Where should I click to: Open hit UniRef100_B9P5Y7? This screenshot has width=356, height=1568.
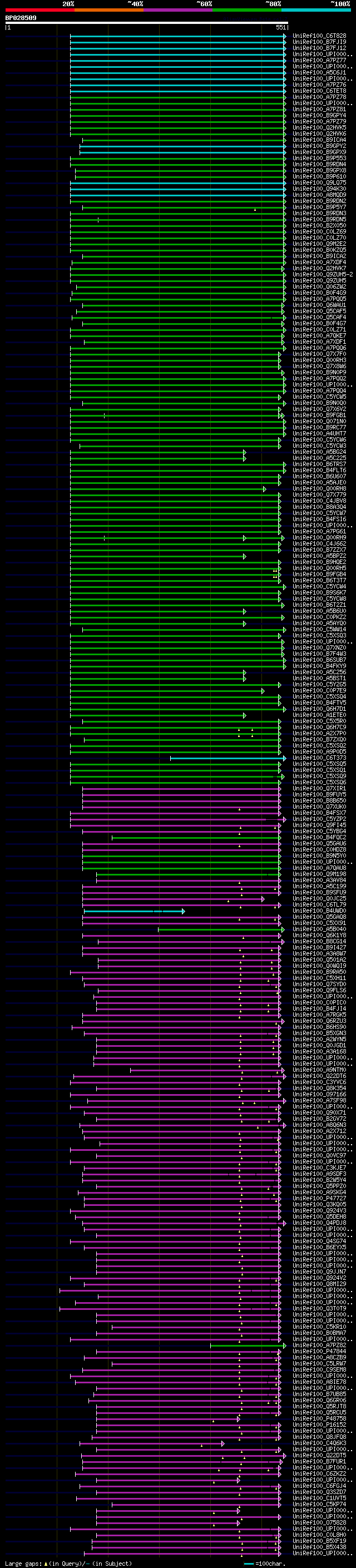319,207
